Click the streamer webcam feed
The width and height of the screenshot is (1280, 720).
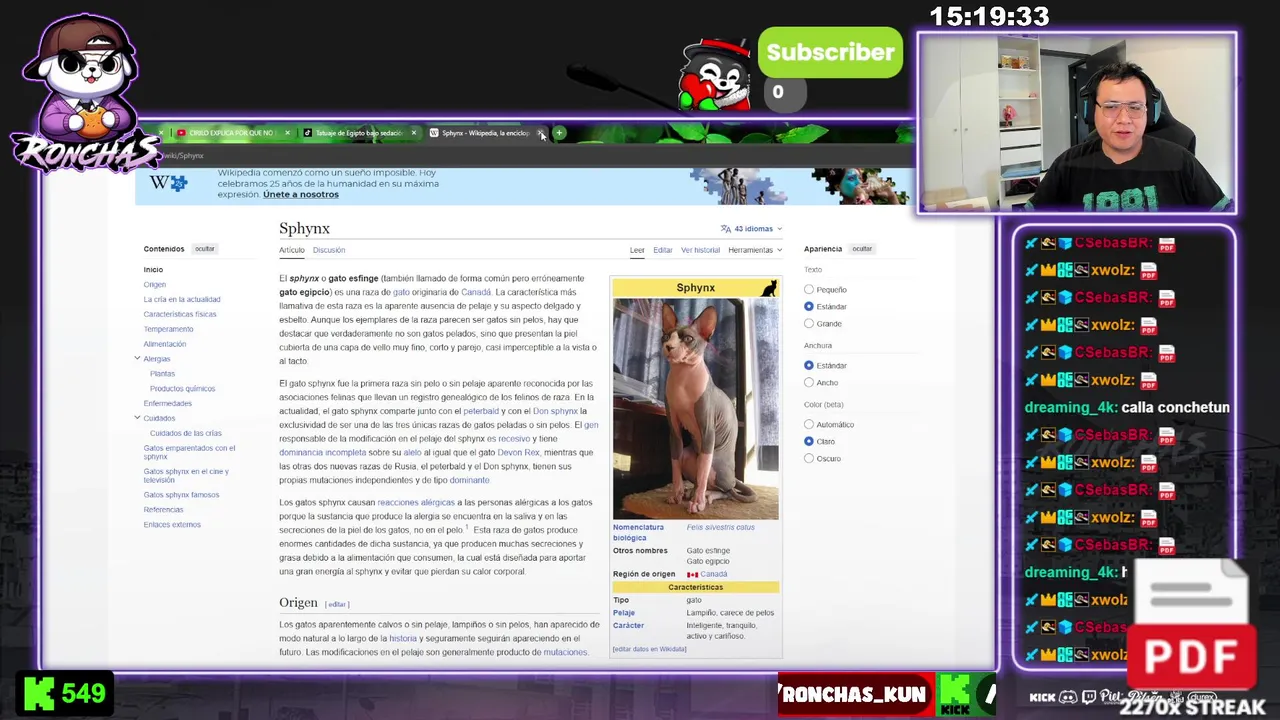click(x=1077, y=123)
